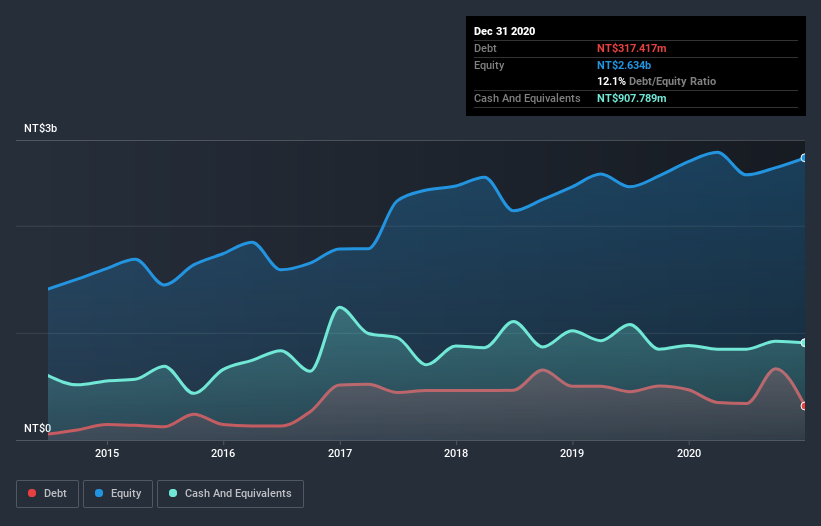Click the red Debt endpoint marker
The width and height of the screenshot is (821, 526).
click(804, 406)
